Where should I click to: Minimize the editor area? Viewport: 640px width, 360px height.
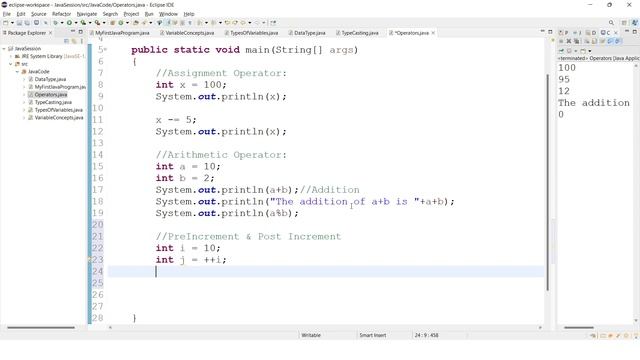(542, 31)
